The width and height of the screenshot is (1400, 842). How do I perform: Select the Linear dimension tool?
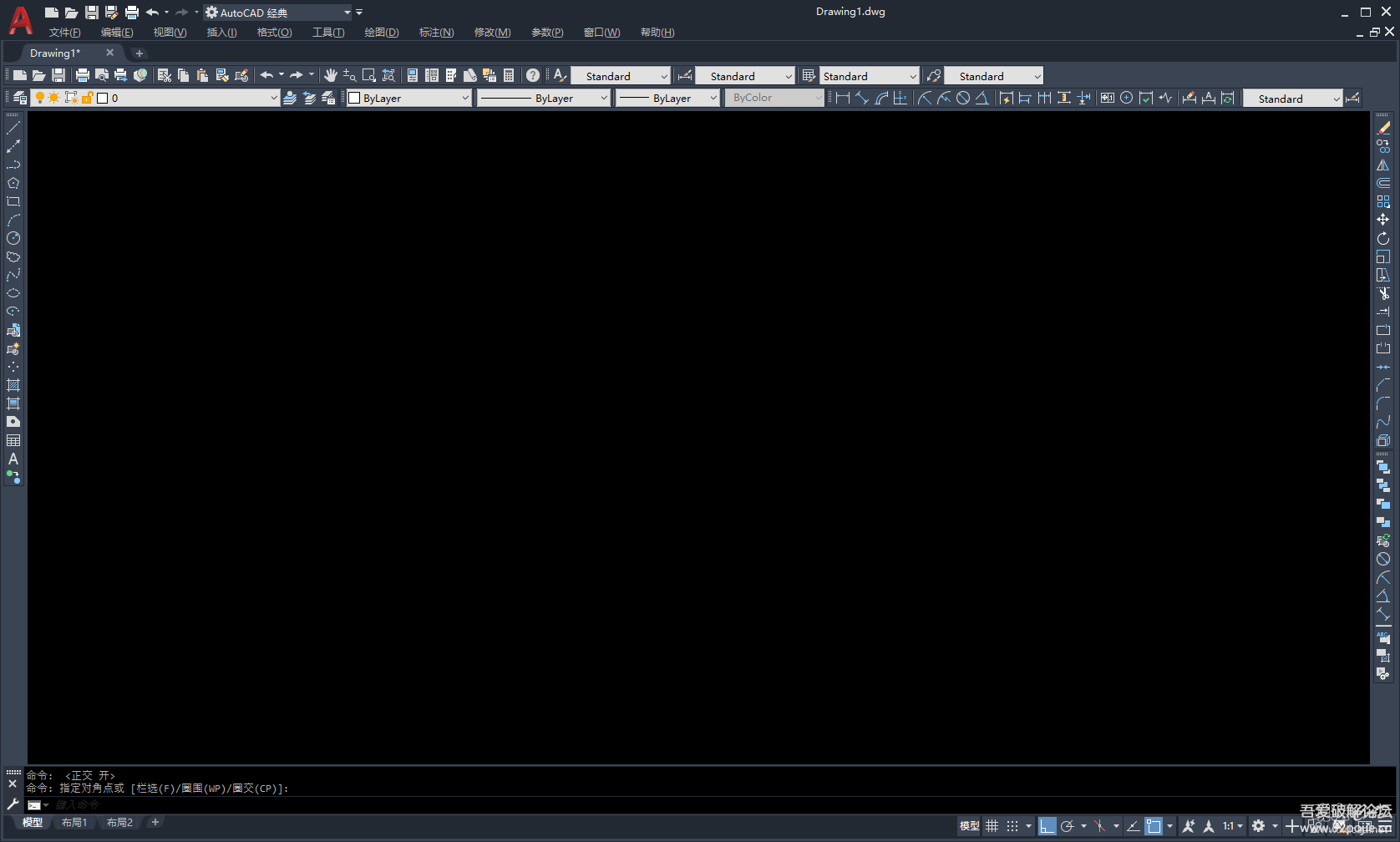pyautogui.click(x=843, y=98)
